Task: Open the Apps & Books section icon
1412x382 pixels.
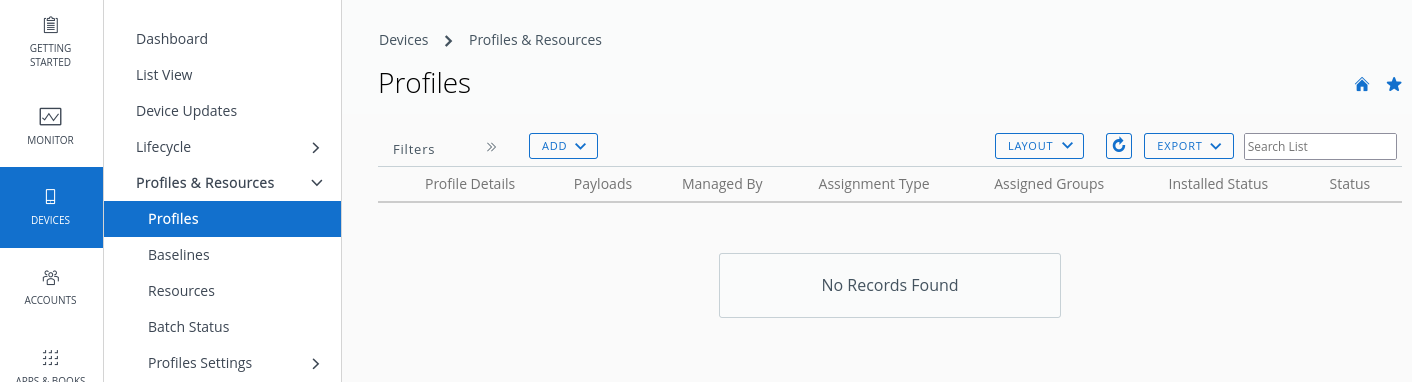Action: click(x=50, y=357)
